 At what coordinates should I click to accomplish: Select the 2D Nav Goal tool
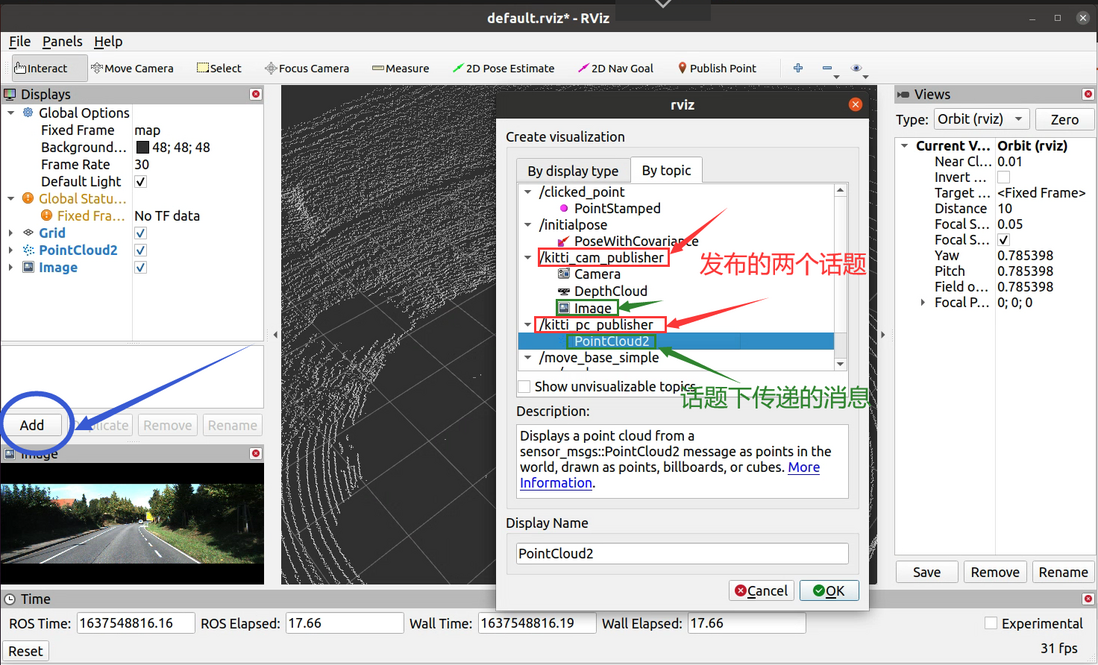pos(616,68)
